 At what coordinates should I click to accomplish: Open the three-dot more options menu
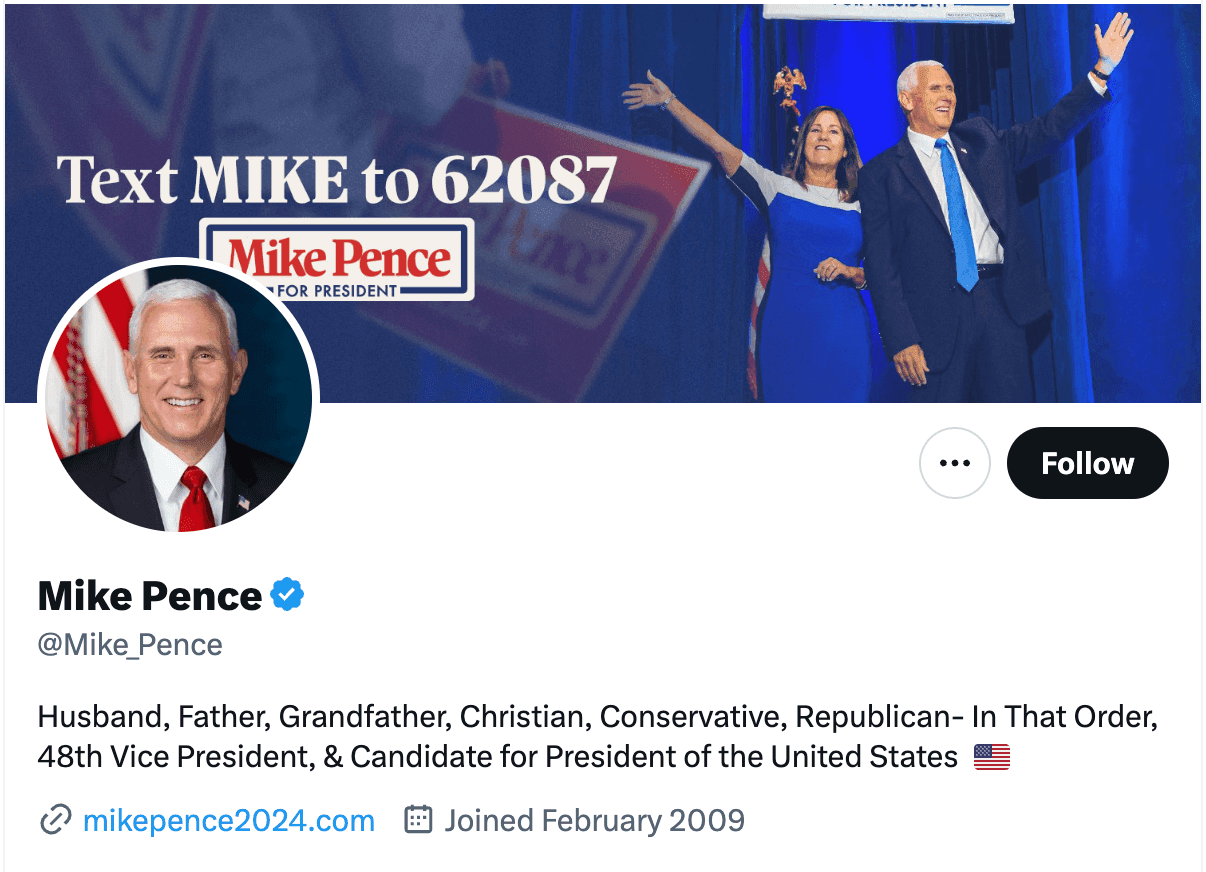click(954, 463)
